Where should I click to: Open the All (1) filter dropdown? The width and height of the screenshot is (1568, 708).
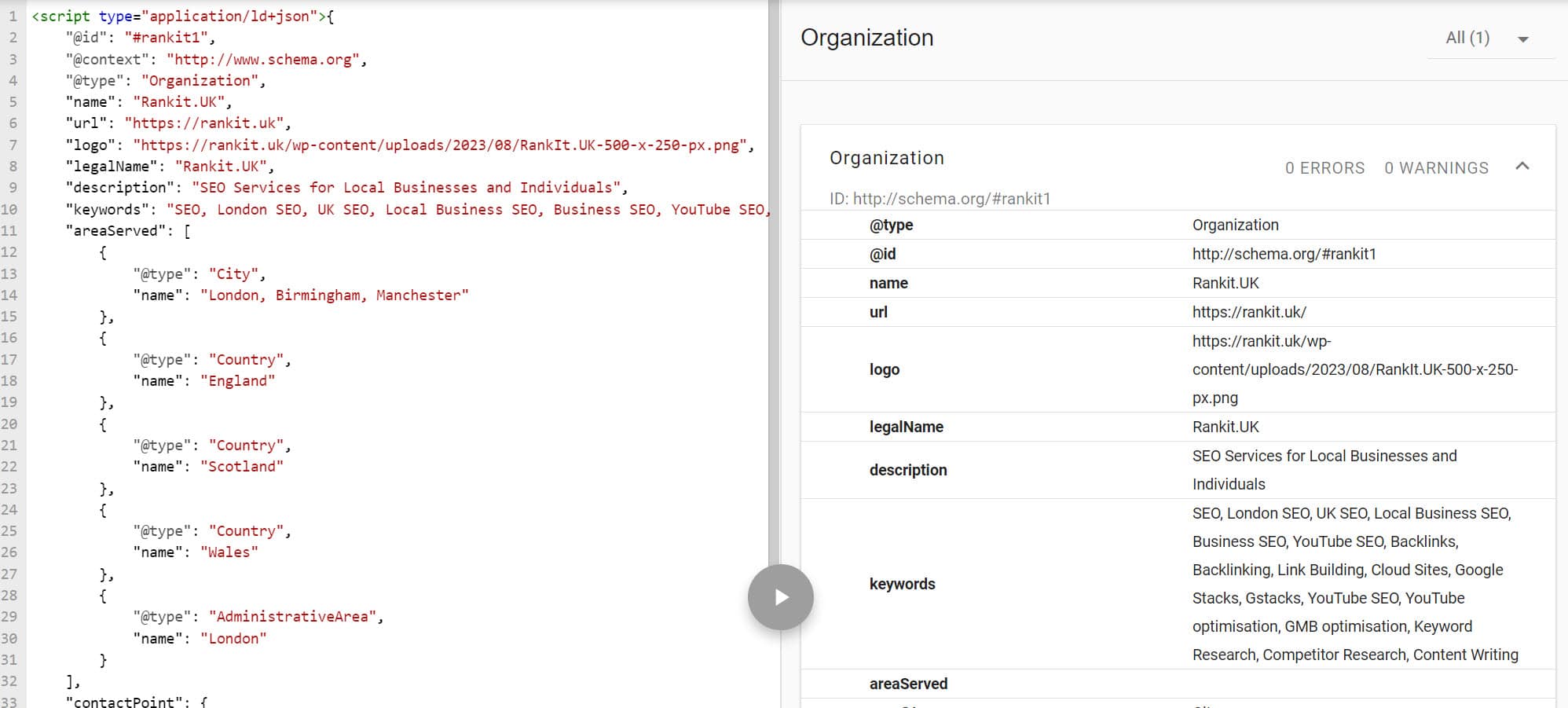[1490, 39]
